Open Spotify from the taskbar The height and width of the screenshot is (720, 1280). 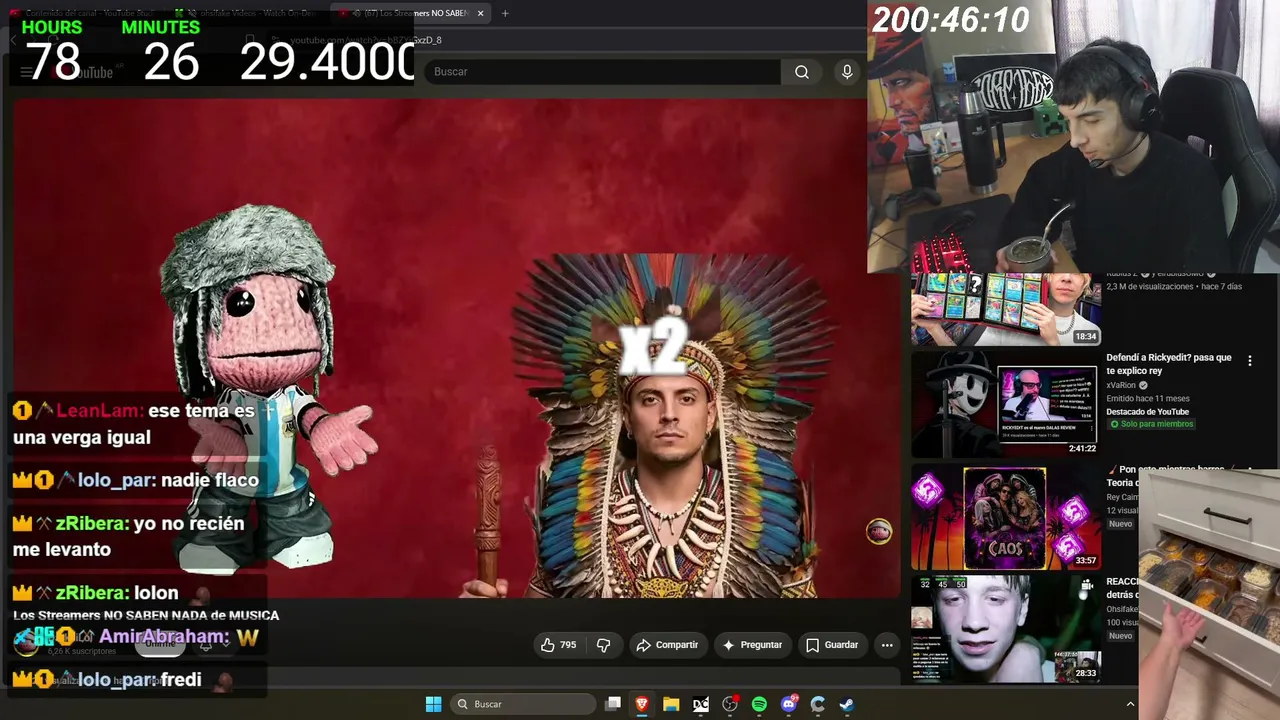click(x=759, y=704)
